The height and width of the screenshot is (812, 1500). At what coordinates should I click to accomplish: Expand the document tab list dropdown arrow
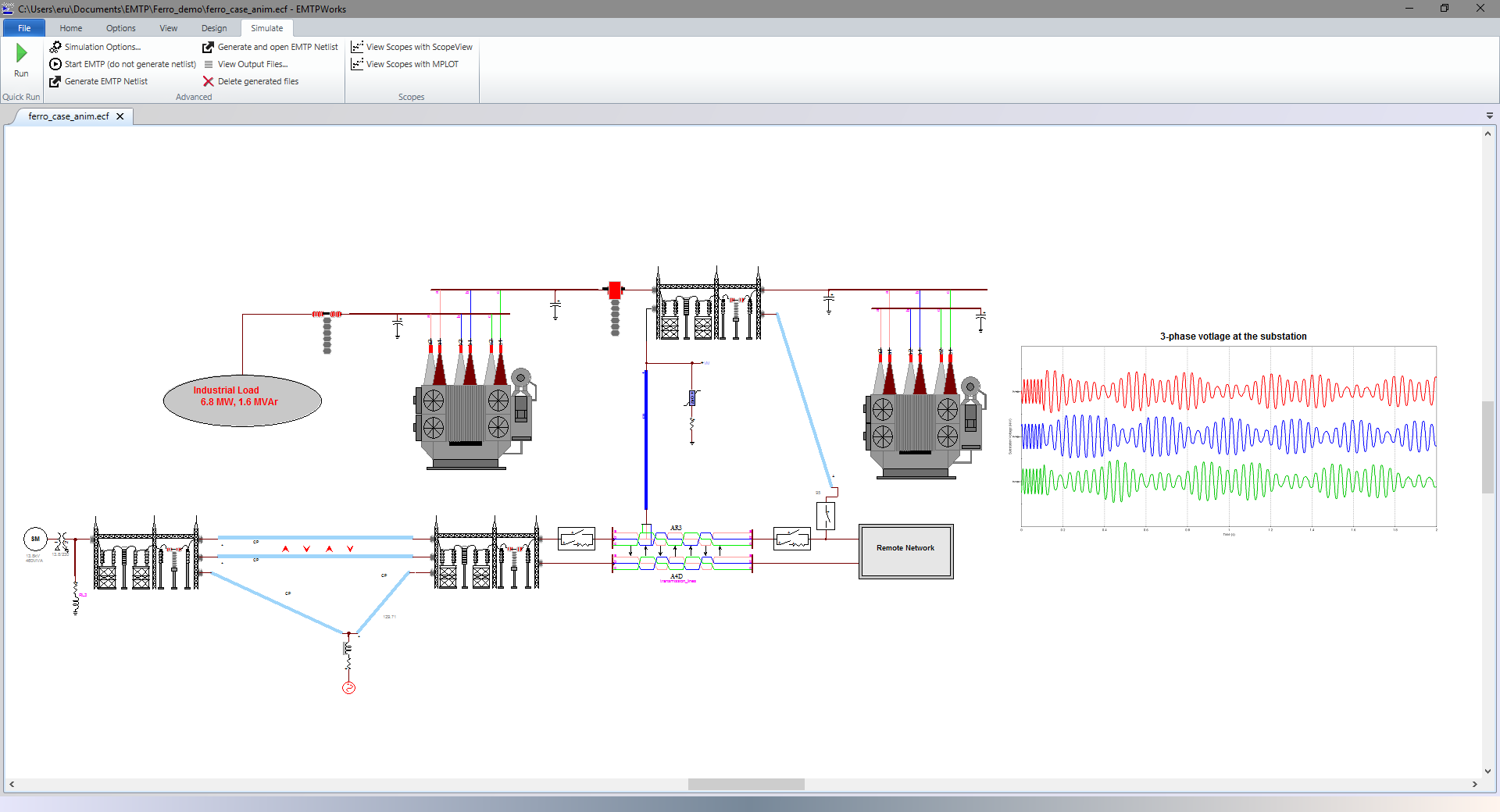(x=1489, y=116)
